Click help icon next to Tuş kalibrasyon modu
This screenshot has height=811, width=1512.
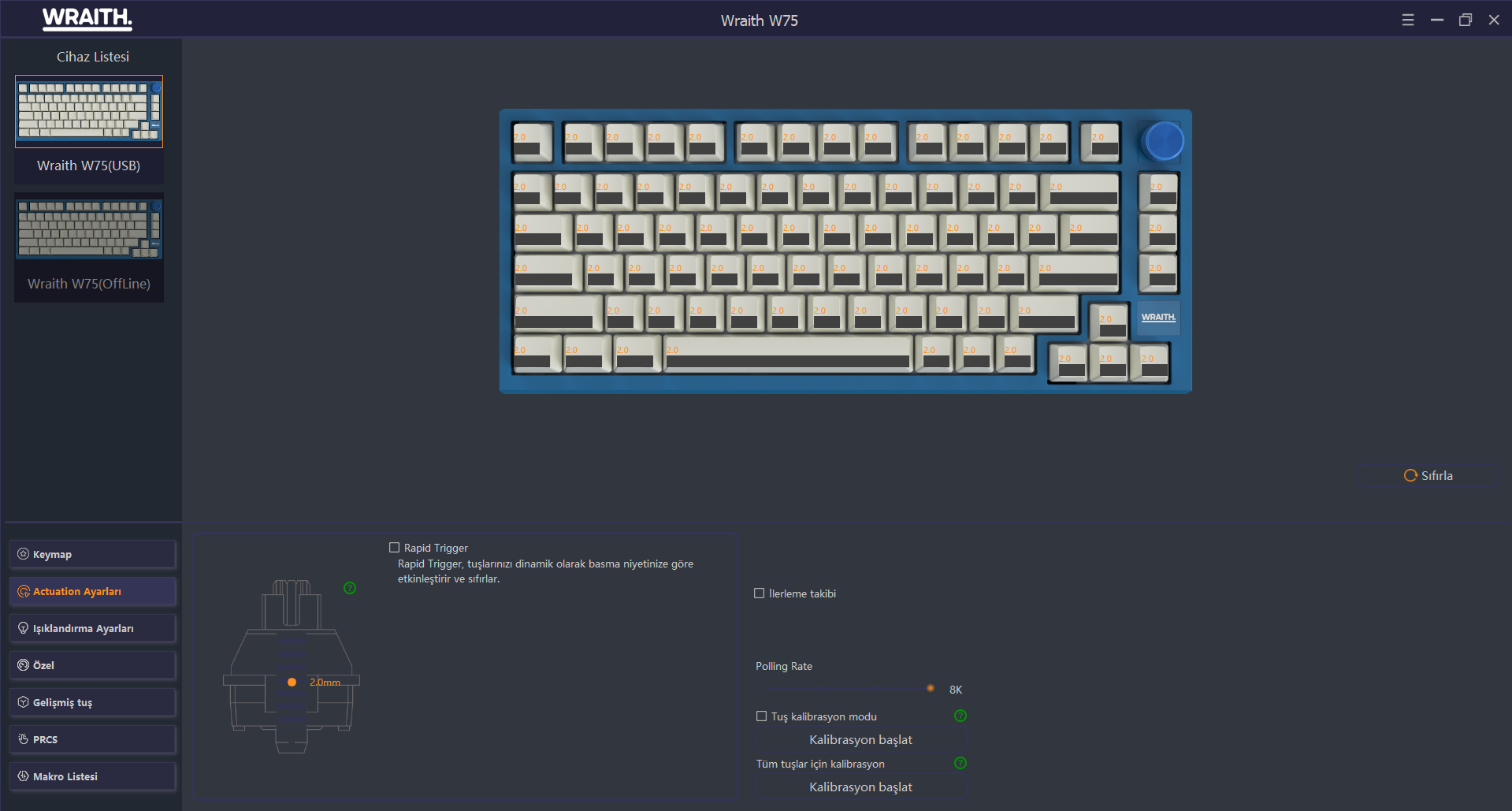(960, 716)
